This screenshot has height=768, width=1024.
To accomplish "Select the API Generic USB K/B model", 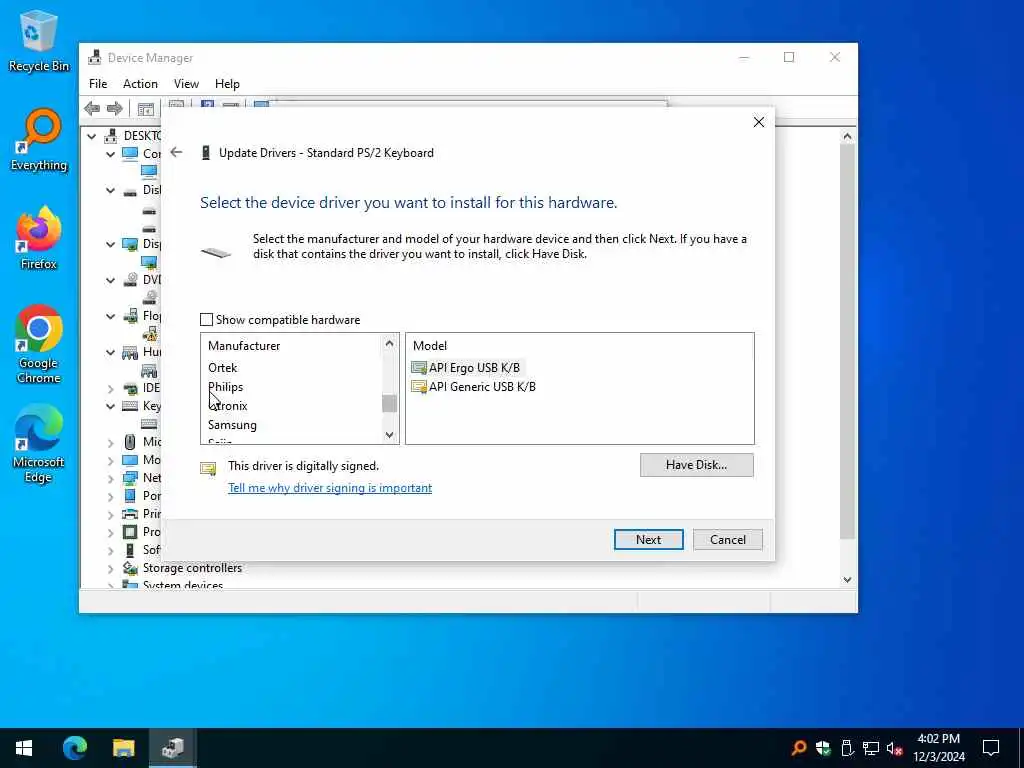I will tap(482, 387).
